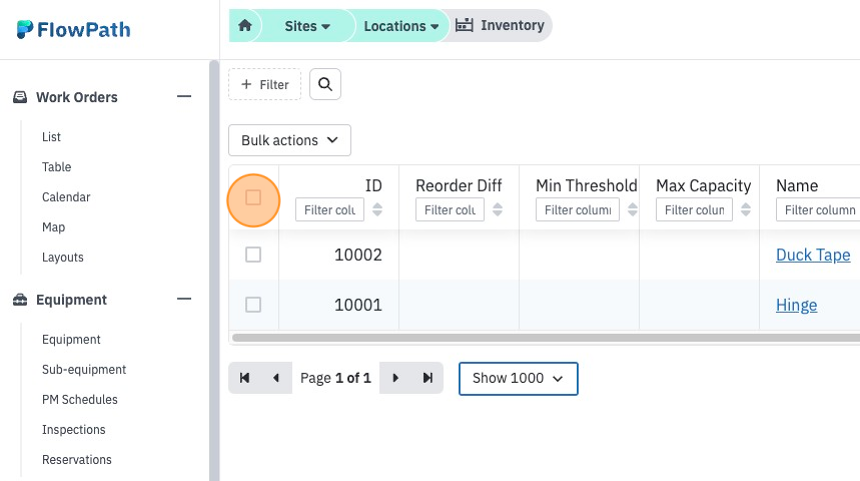Jump to last page button
This screenshot has height=481, width=860.
(x=427, y=378)
